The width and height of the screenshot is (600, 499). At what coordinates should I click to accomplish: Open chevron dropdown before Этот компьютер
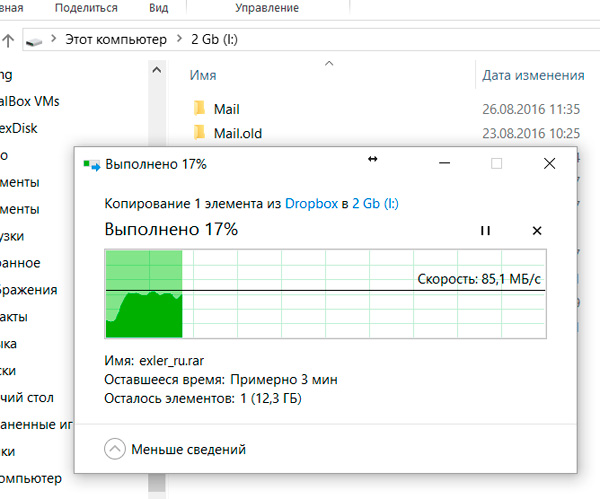55,43
